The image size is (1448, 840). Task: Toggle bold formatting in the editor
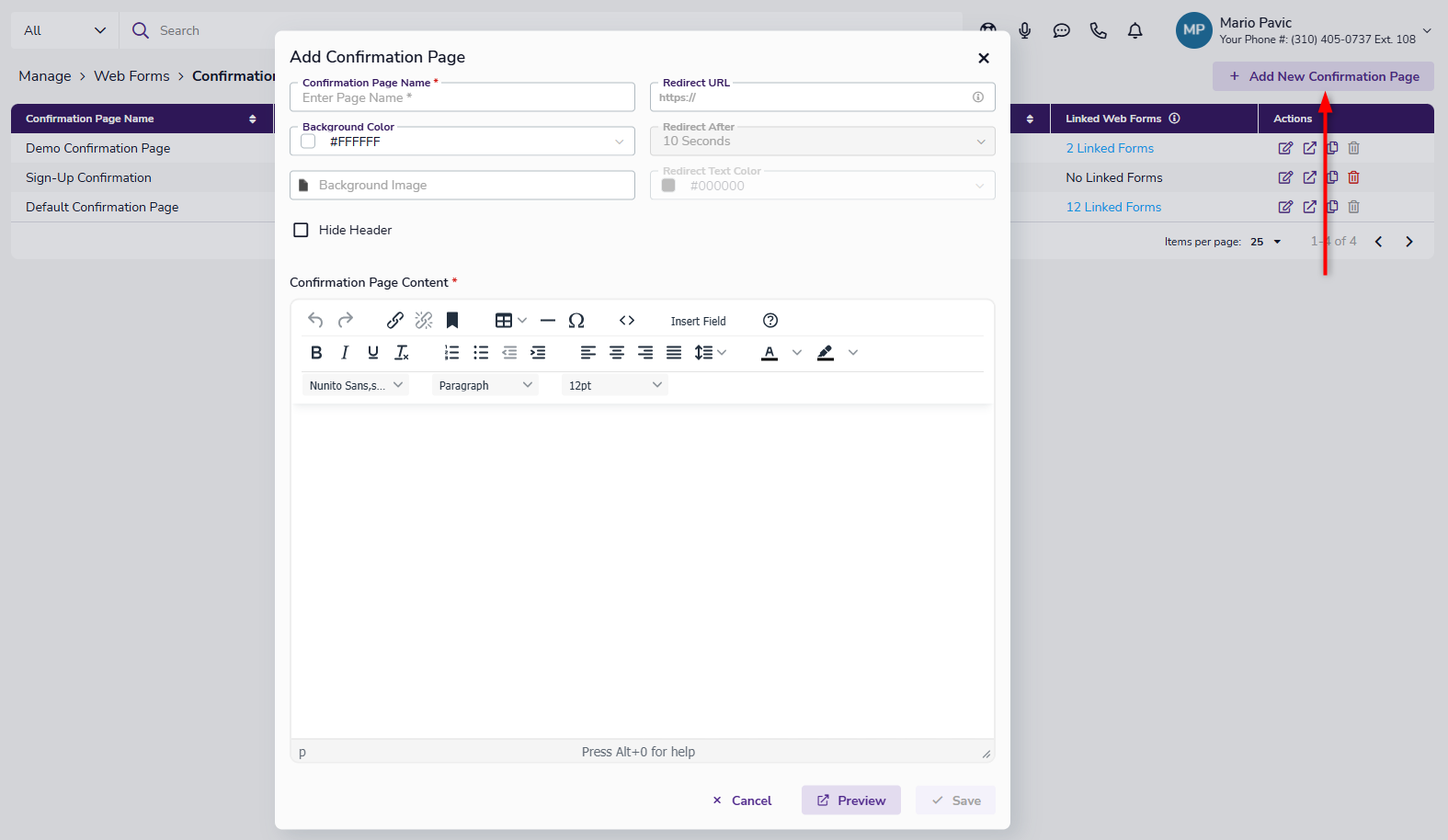pyautogui.click(x=316, y=353)
